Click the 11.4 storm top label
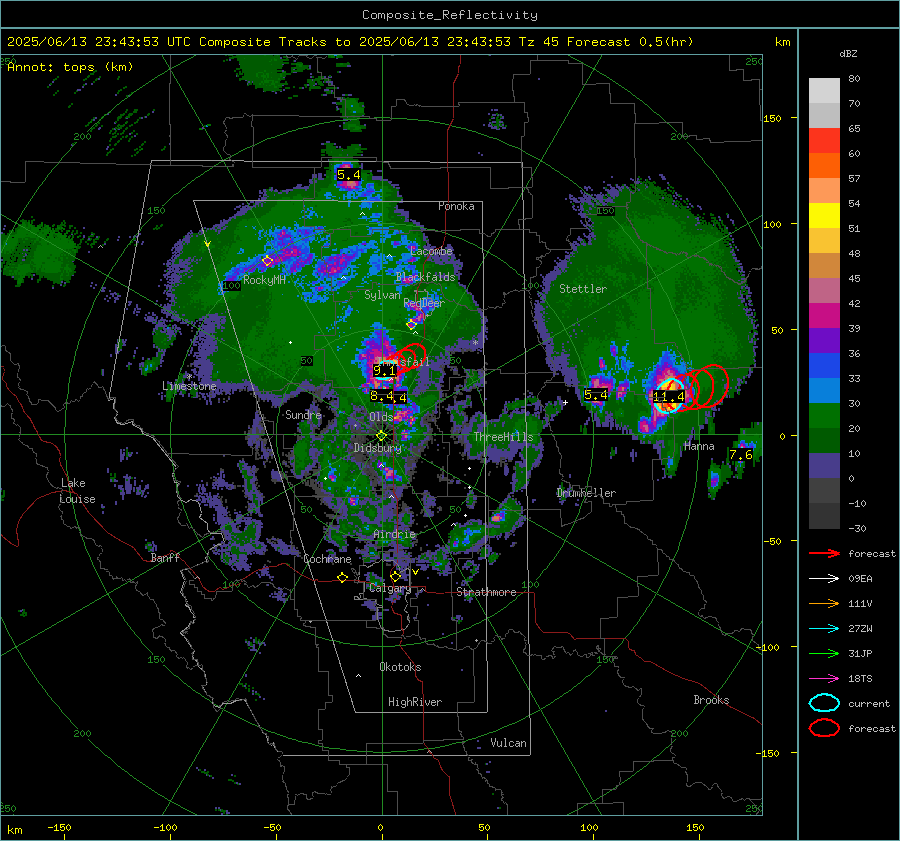Viewport: 900px width, 841px height. 669,397
